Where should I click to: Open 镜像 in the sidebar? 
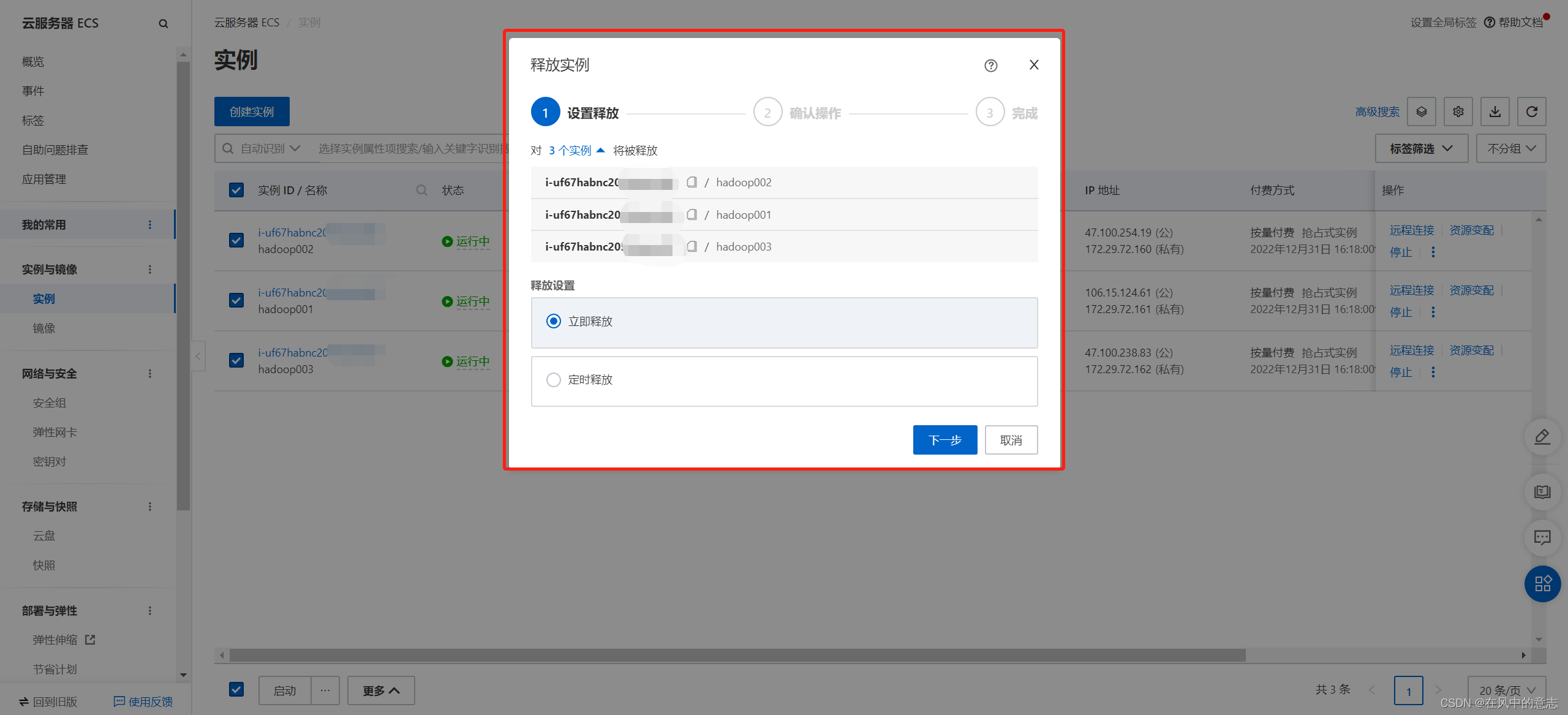(44, 328)
